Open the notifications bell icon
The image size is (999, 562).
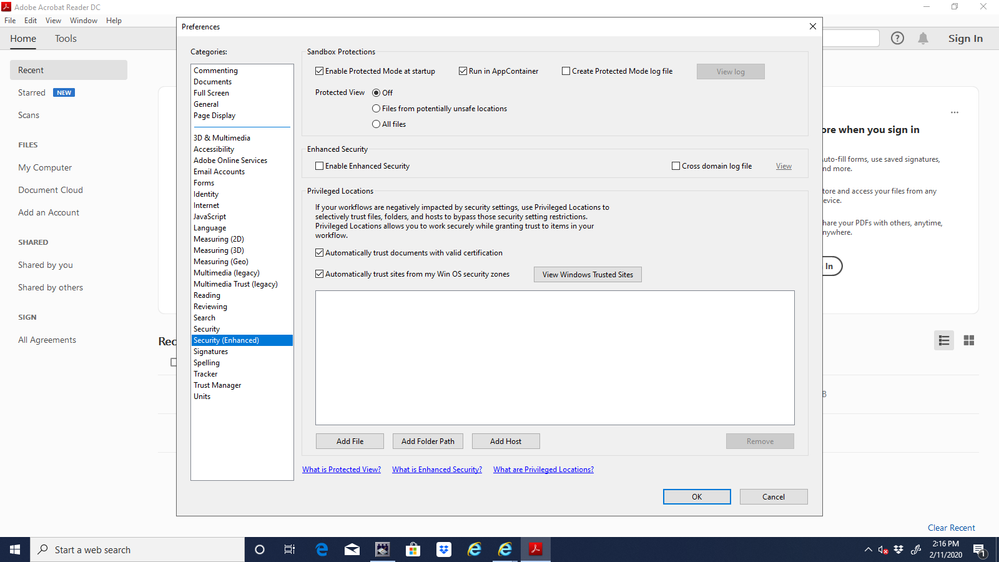923,38
